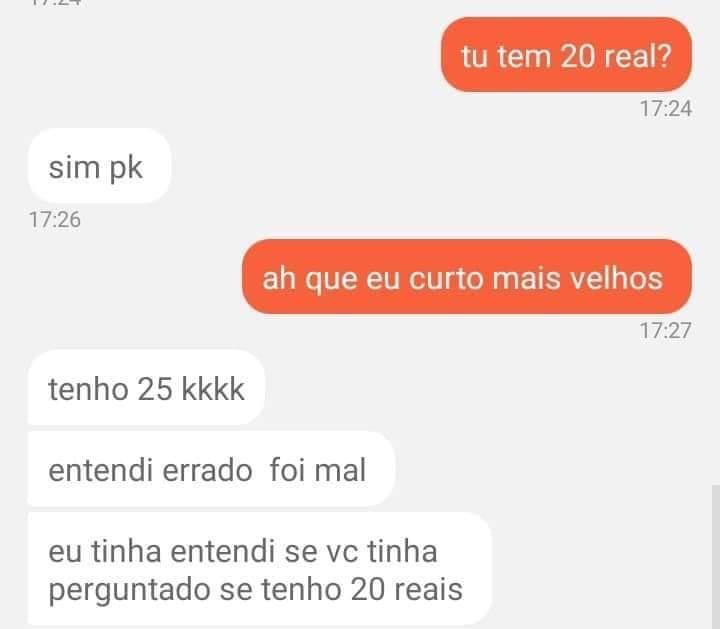Click the word "curto" in the orange message

446,279
